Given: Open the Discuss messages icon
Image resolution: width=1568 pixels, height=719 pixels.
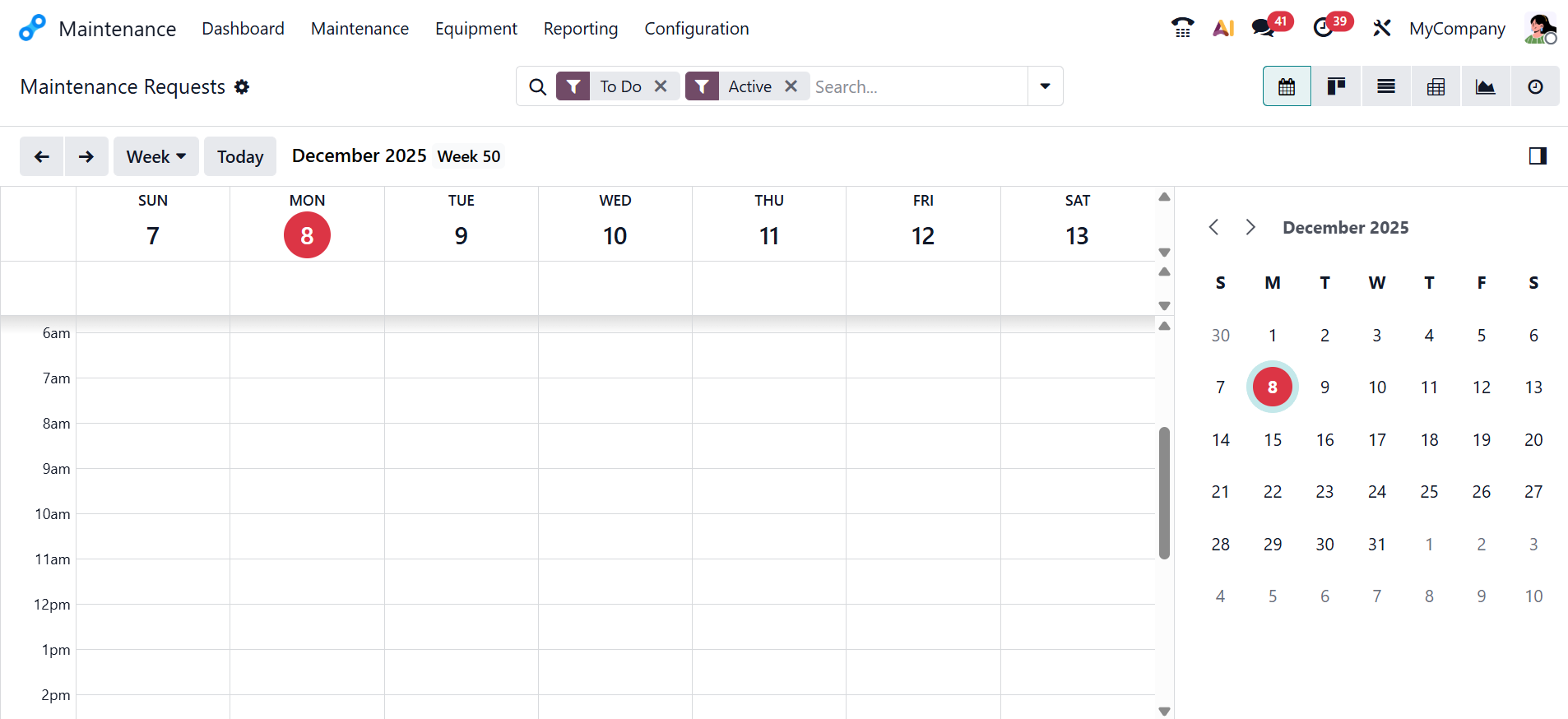Looking at the screenshot, I should point(1262,28).
